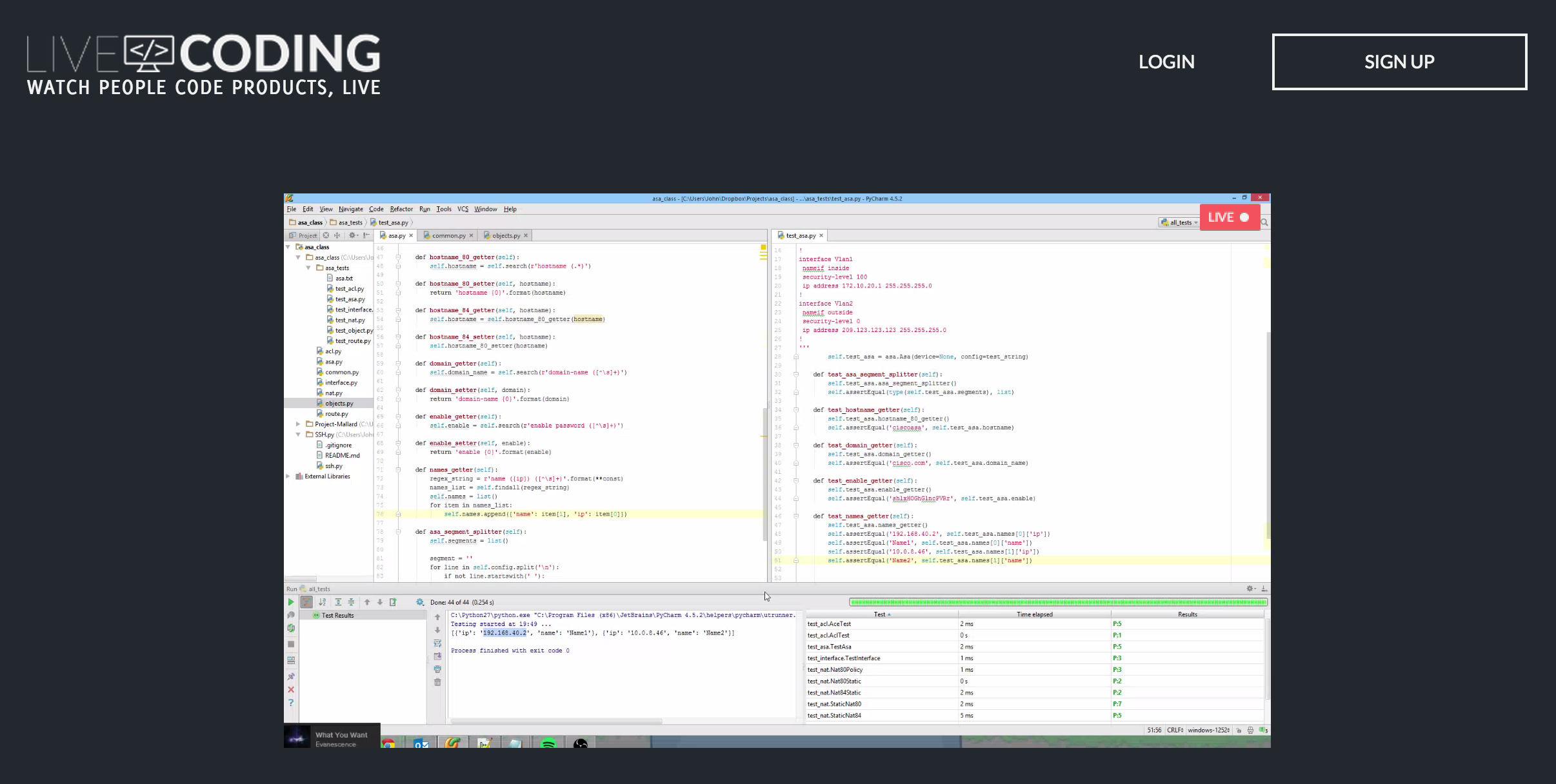Screen dimensions: 1556x784
Task: Click the SIGN UP button
Action: (1399, 62)
